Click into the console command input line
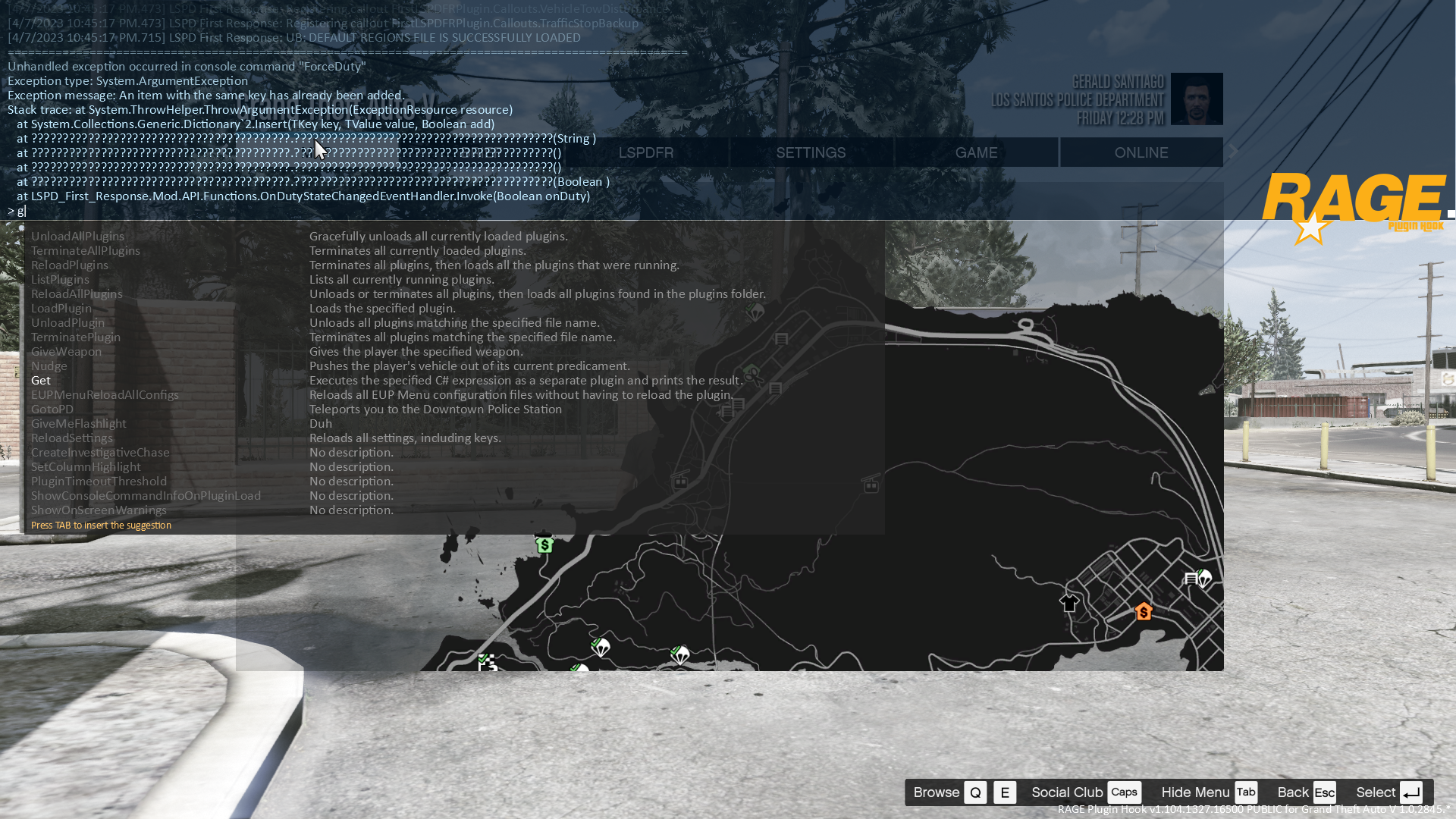The width and height of the screenshot is (1456, 819). point(227,211)
